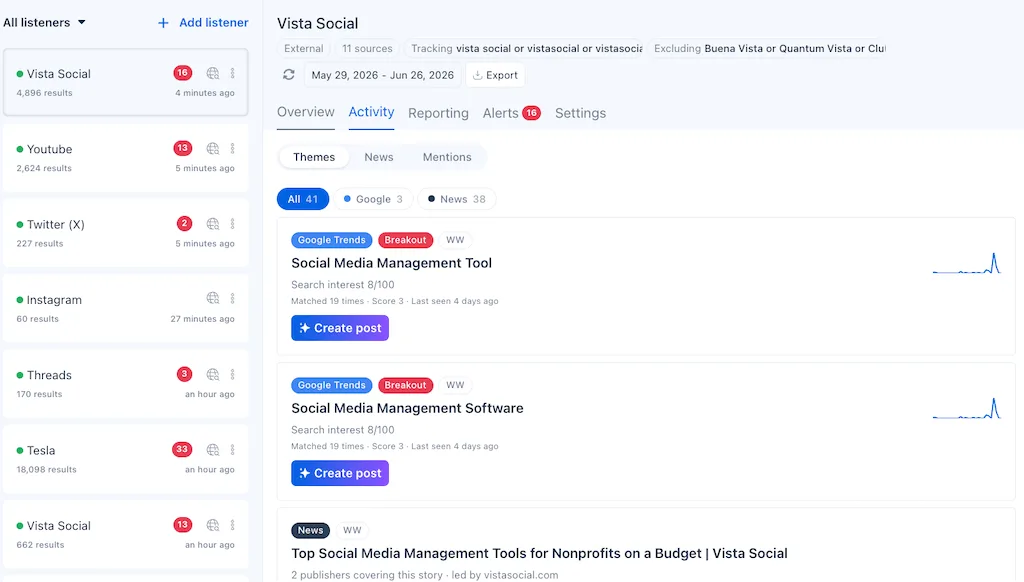This screenshot has height=582, width=1024.
Task: Select the News sub-tab
Action: (379, 157)
